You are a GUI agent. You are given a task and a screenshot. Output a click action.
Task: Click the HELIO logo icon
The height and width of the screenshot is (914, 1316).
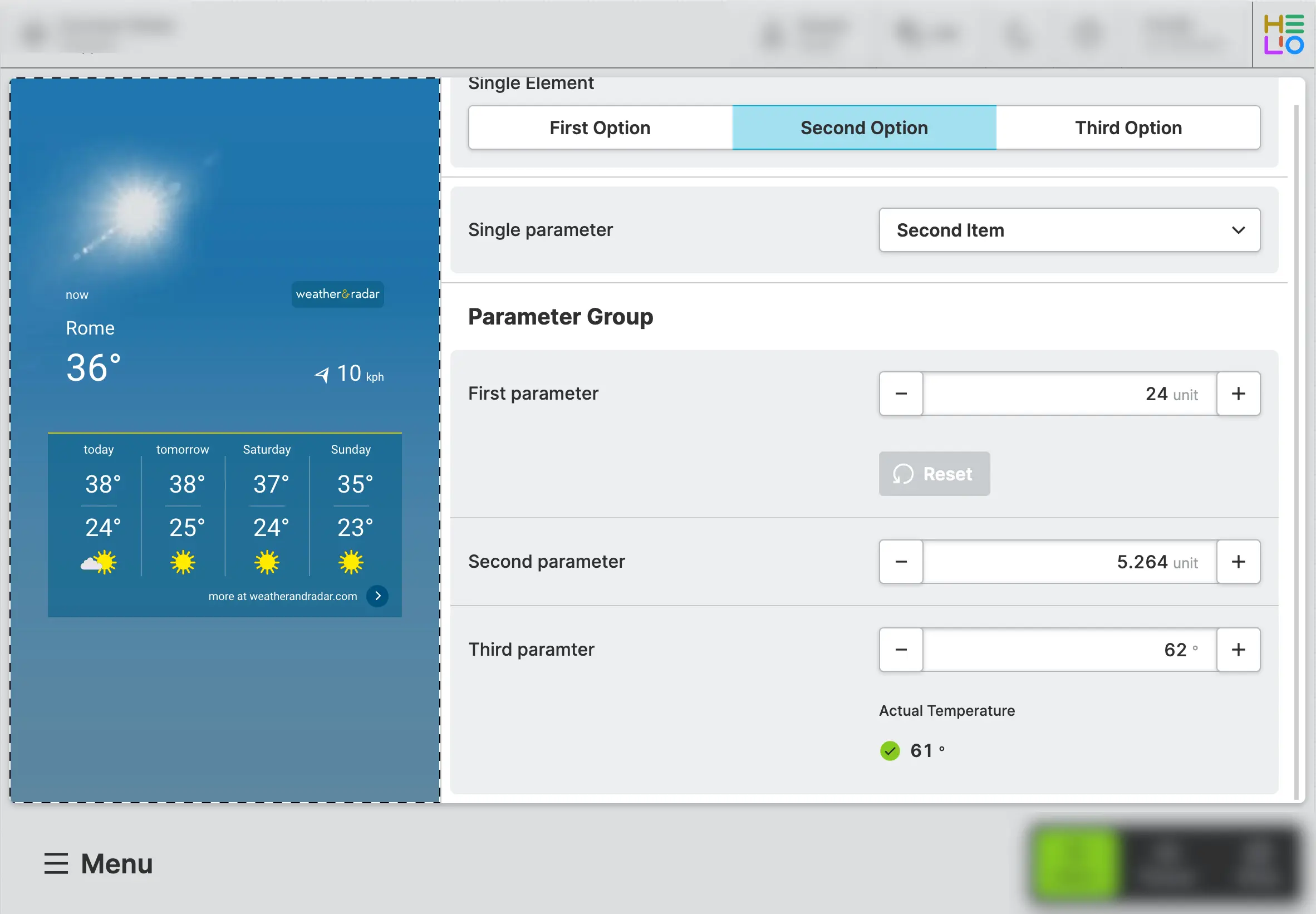click(x=1283, y=35)
